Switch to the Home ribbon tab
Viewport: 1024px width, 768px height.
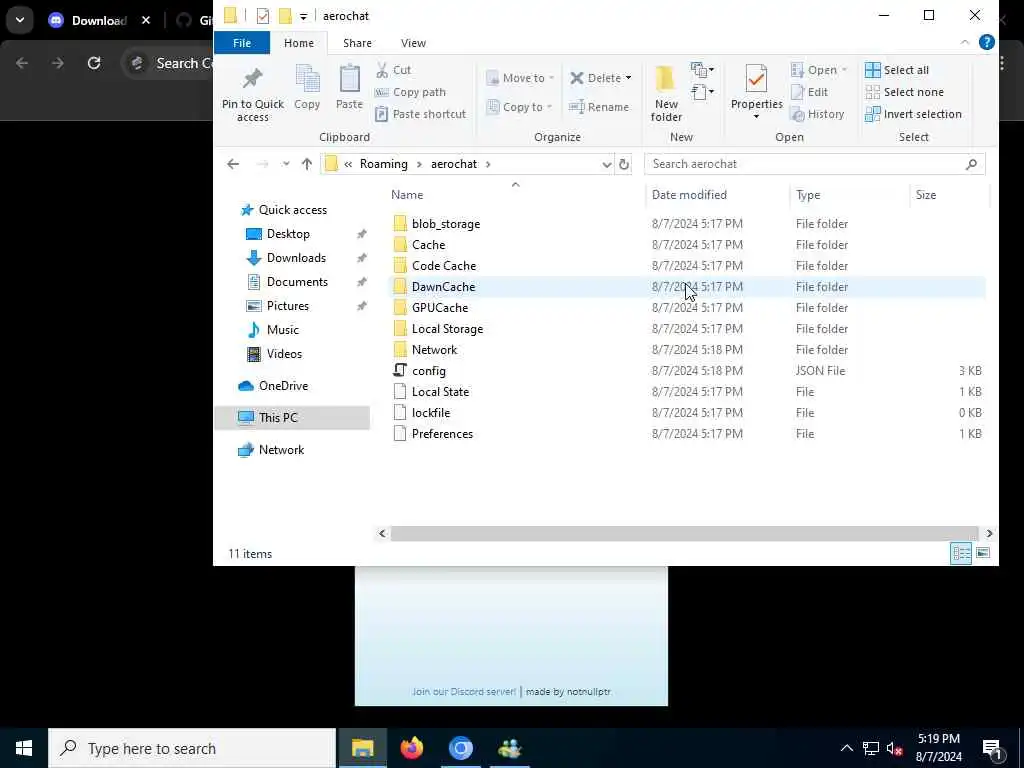coord(298,43)
